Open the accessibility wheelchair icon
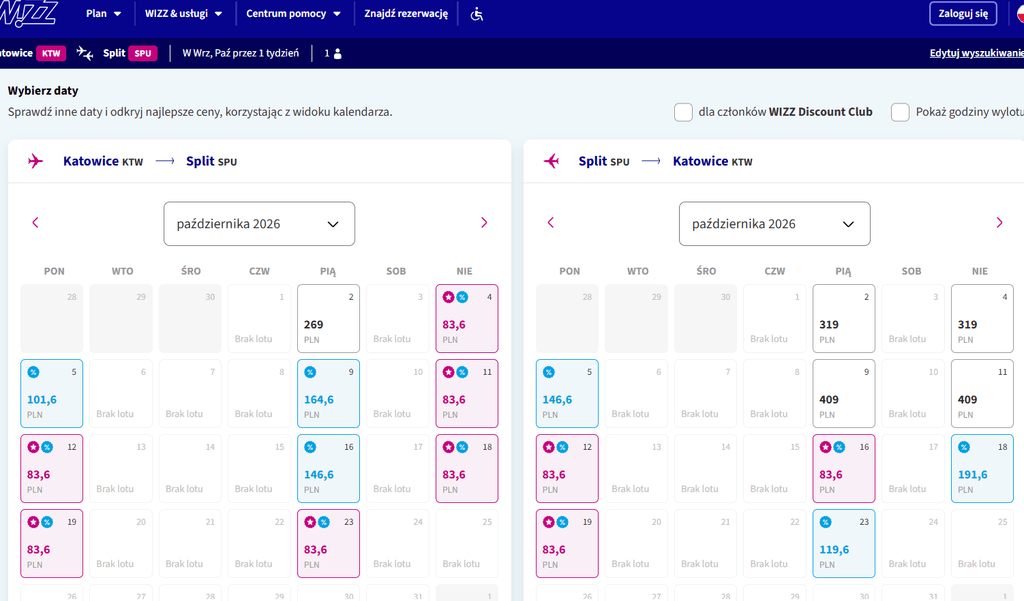1024x601 pixels. click(x=477, y=14)
